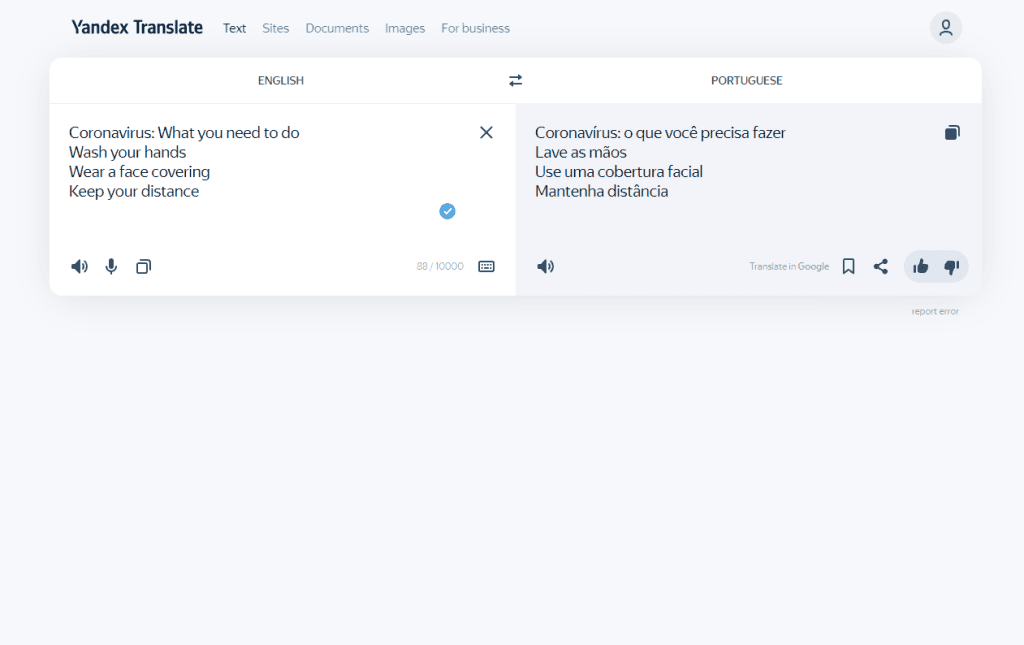1024x645 pixels.
Task: Play Portuguese translation audio
Action: [x=545, y=266]
